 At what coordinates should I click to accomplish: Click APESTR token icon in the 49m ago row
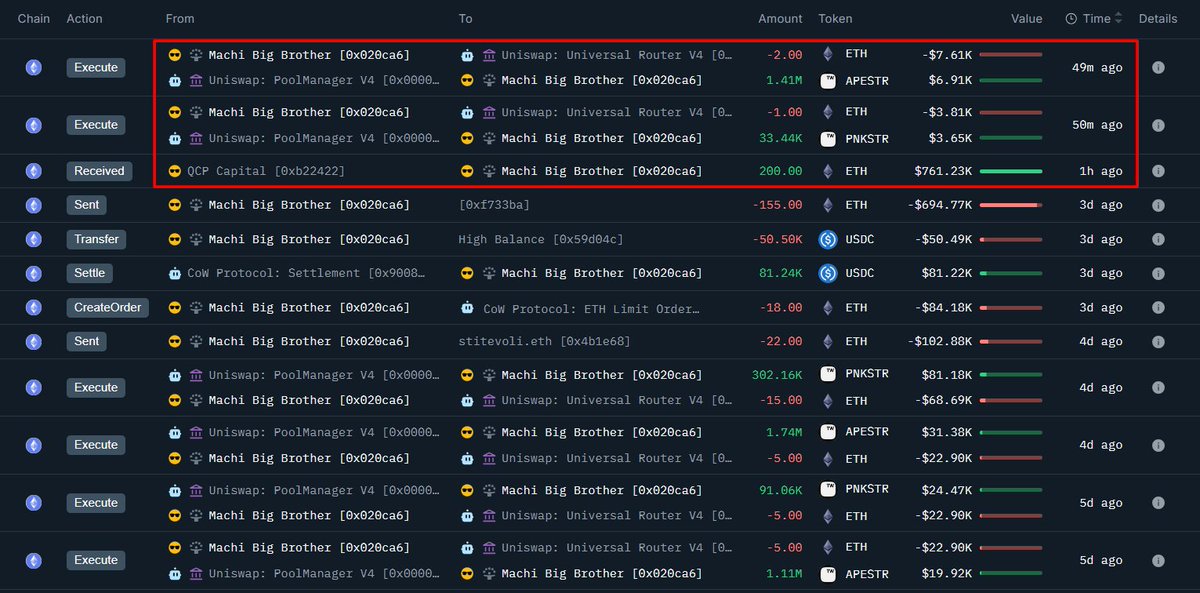827,80
